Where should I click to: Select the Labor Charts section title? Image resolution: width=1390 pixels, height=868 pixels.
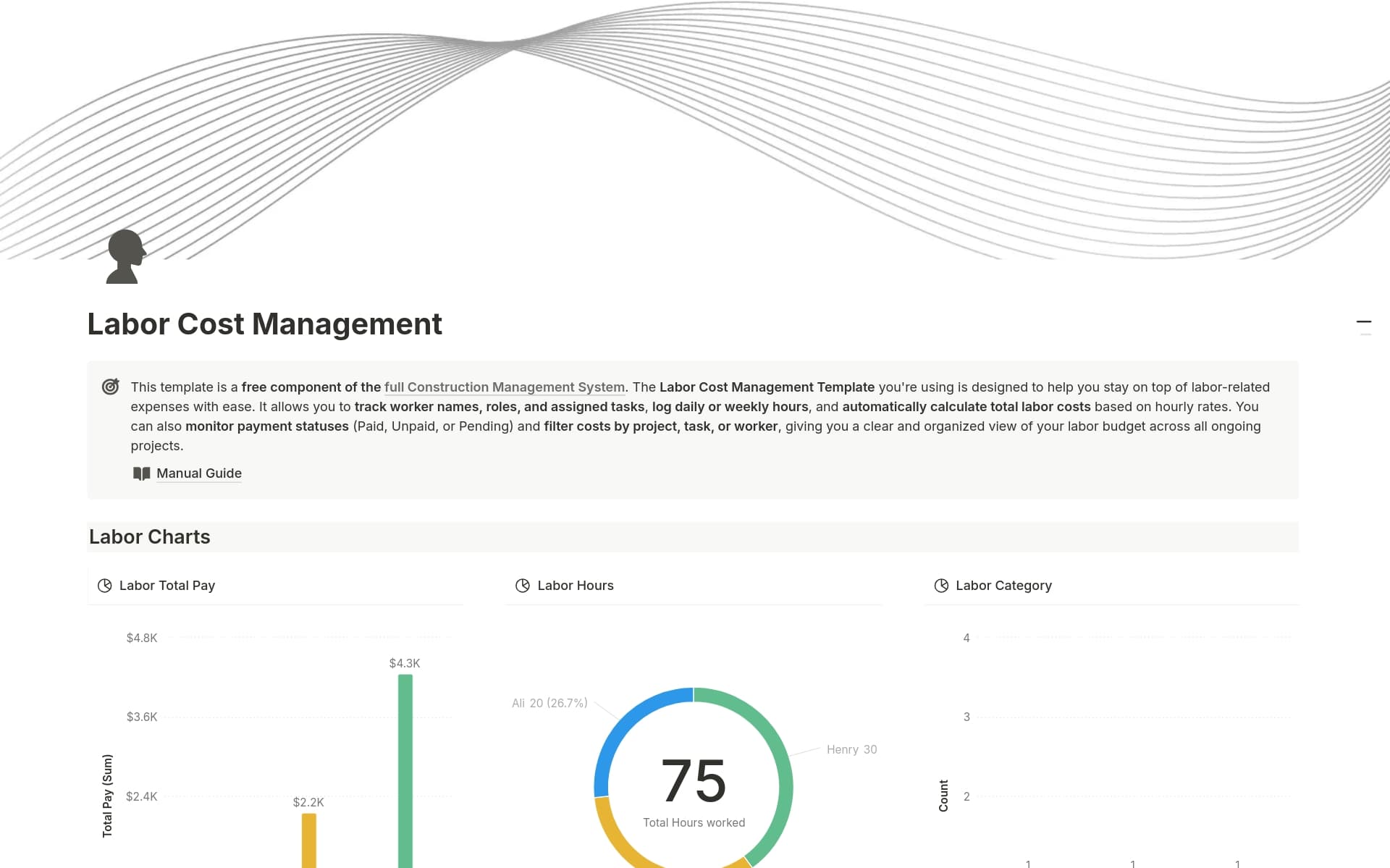(149, 536)
